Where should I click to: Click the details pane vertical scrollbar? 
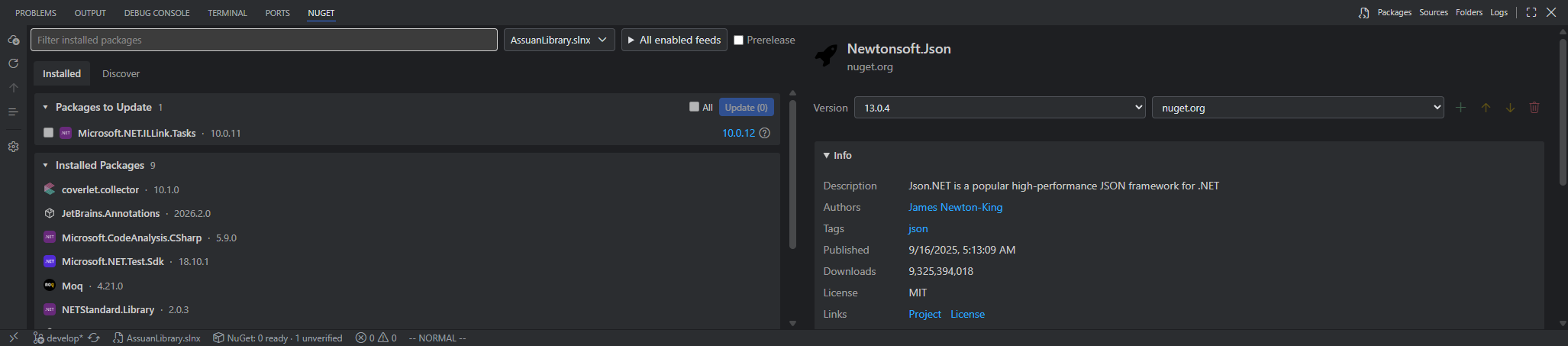pos(1563,112)
